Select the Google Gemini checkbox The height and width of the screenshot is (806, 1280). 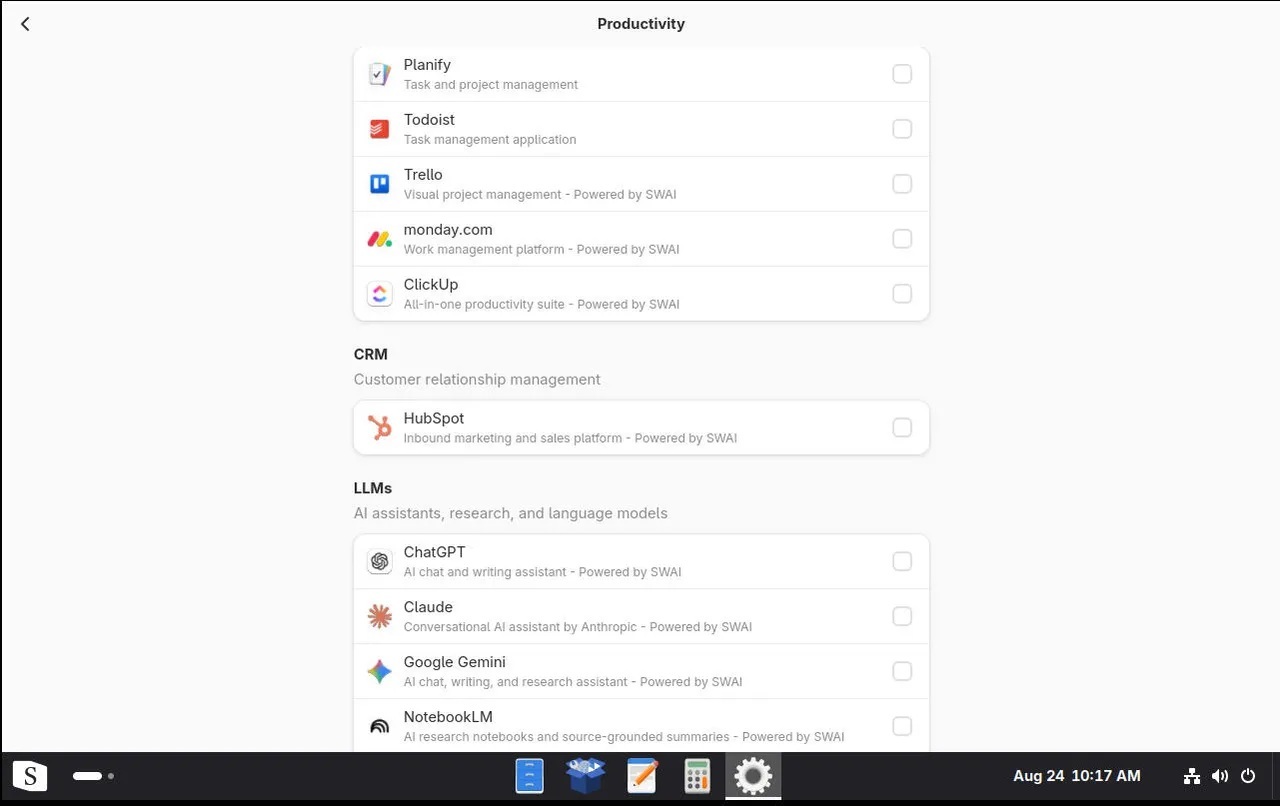coord(902,672)
